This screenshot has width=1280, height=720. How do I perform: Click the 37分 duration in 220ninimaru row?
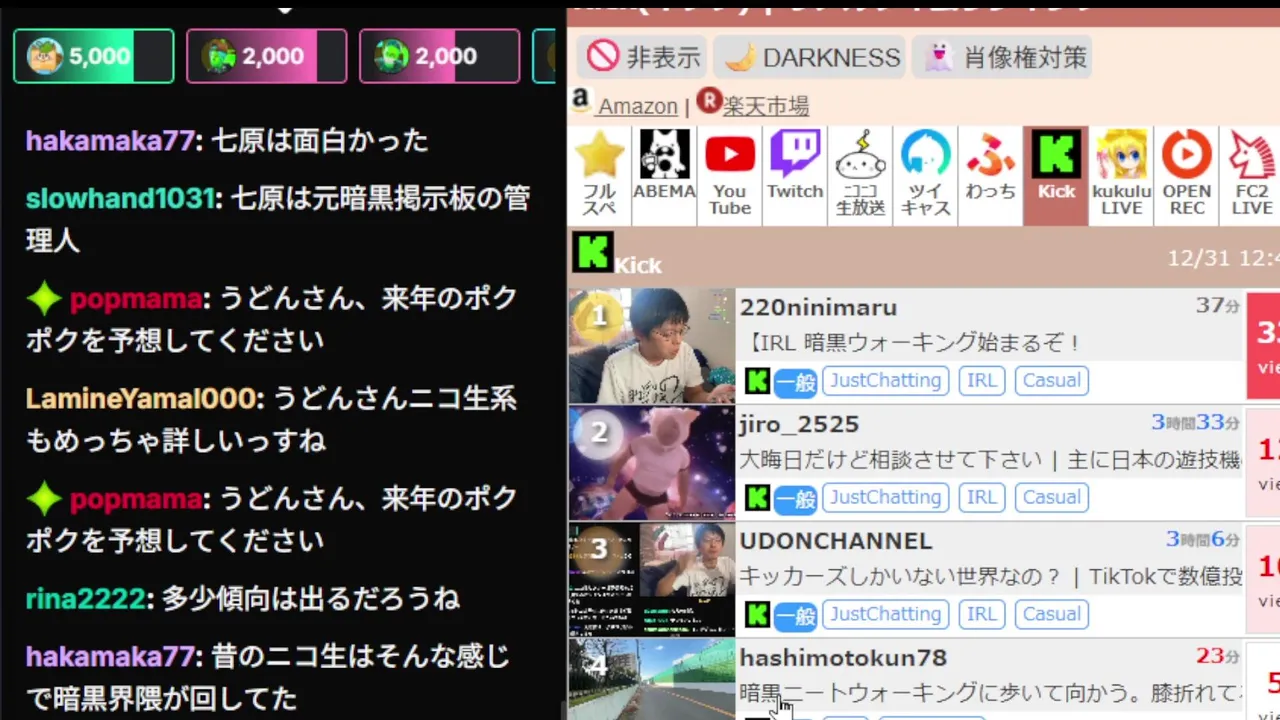[x=1218, y=306]
